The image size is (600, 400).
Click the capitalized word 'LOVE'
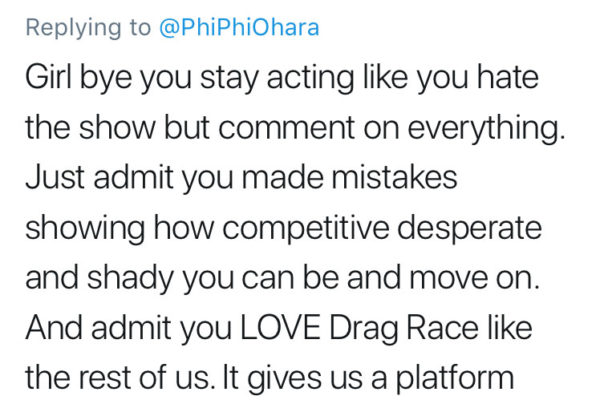point(280,328)
